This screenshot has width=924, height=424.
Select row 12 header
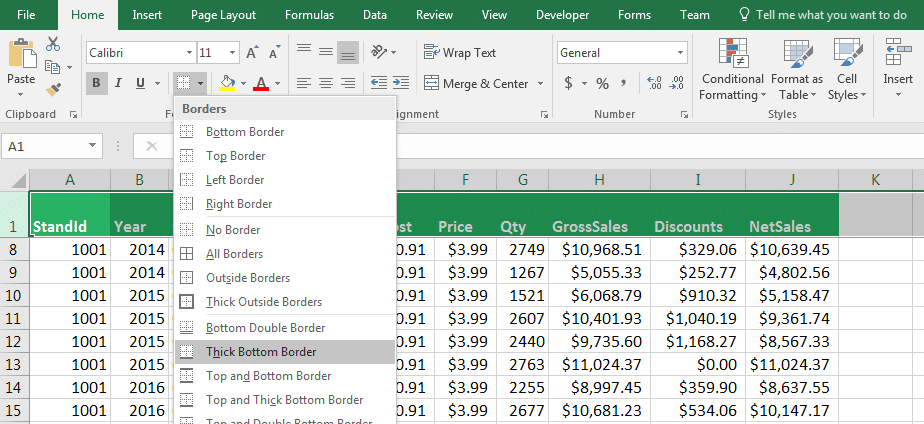pos(15,342)
